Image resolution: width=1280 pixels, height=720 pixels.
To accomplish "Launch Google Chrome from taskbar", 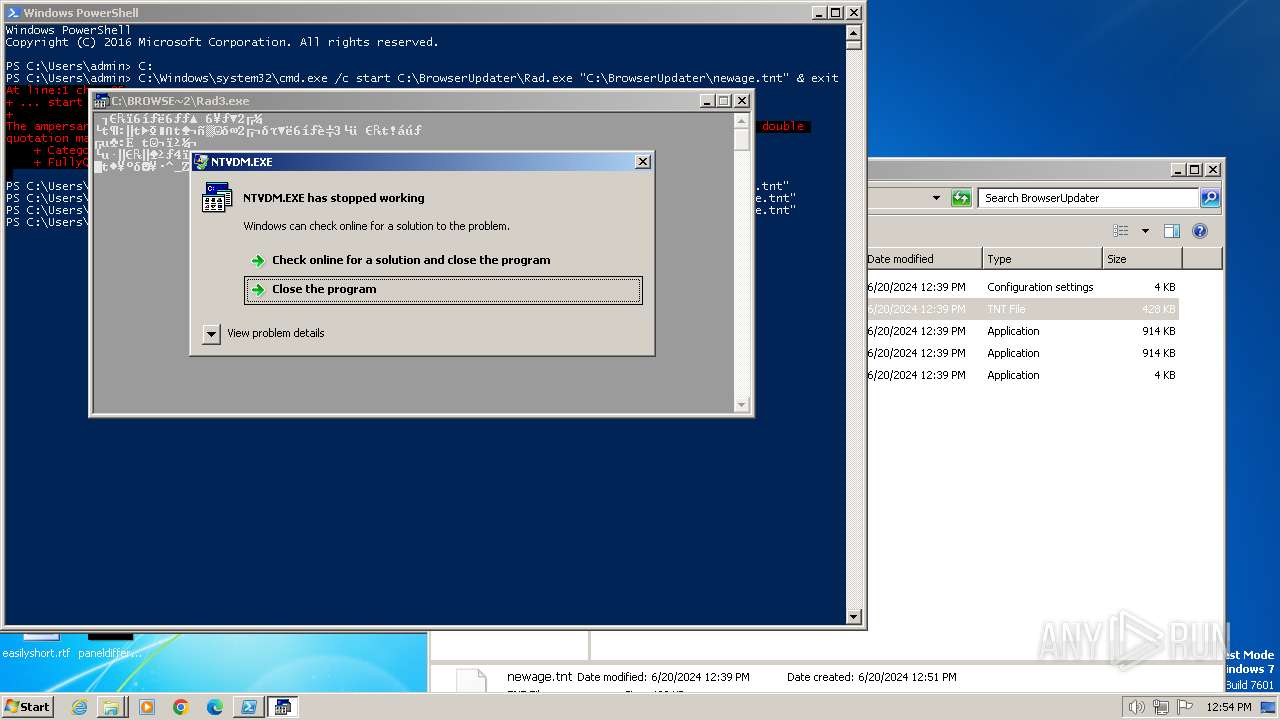I will [181, 707].
